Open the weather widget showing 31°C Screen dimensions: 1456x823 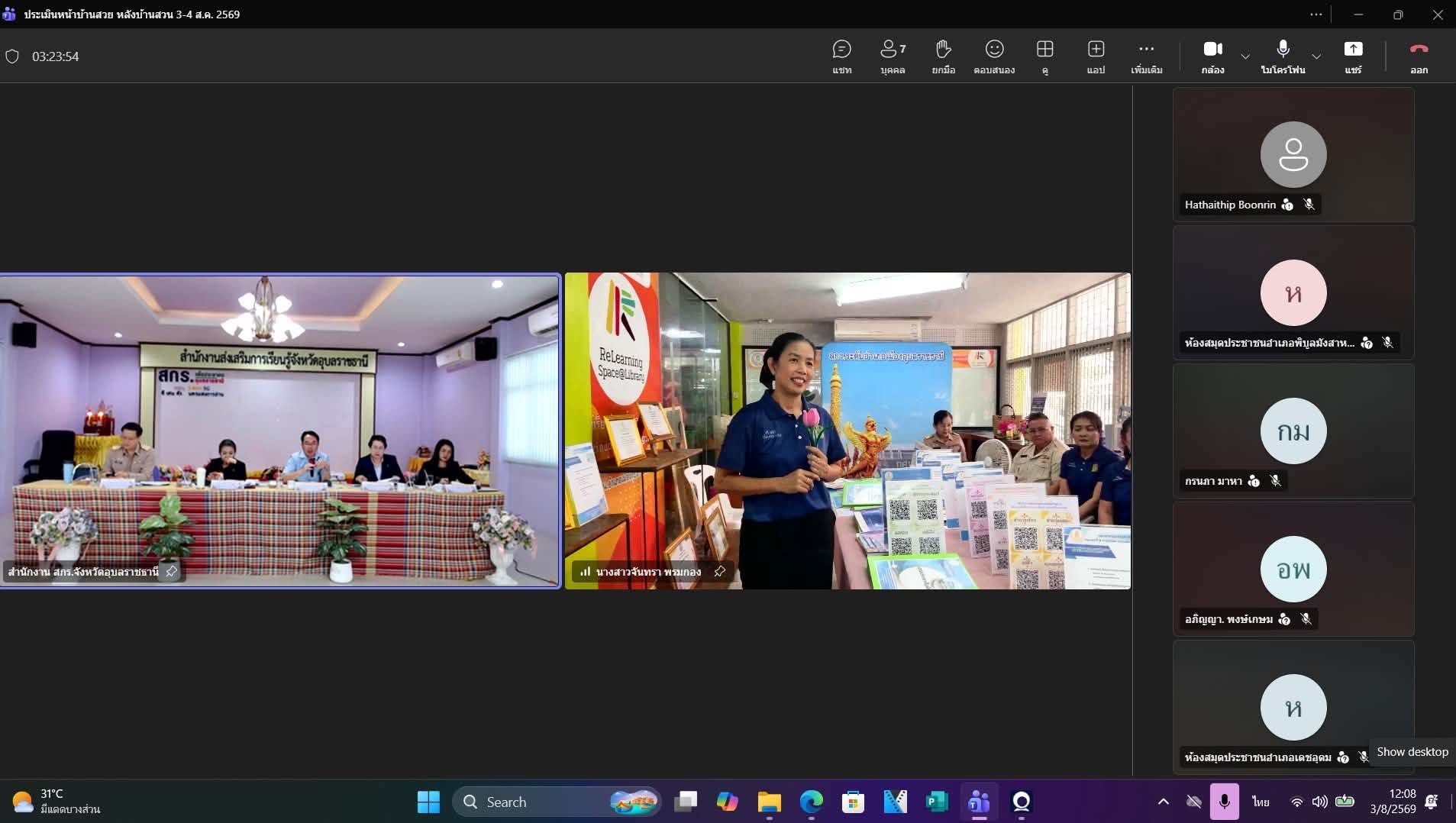point(56,802)
